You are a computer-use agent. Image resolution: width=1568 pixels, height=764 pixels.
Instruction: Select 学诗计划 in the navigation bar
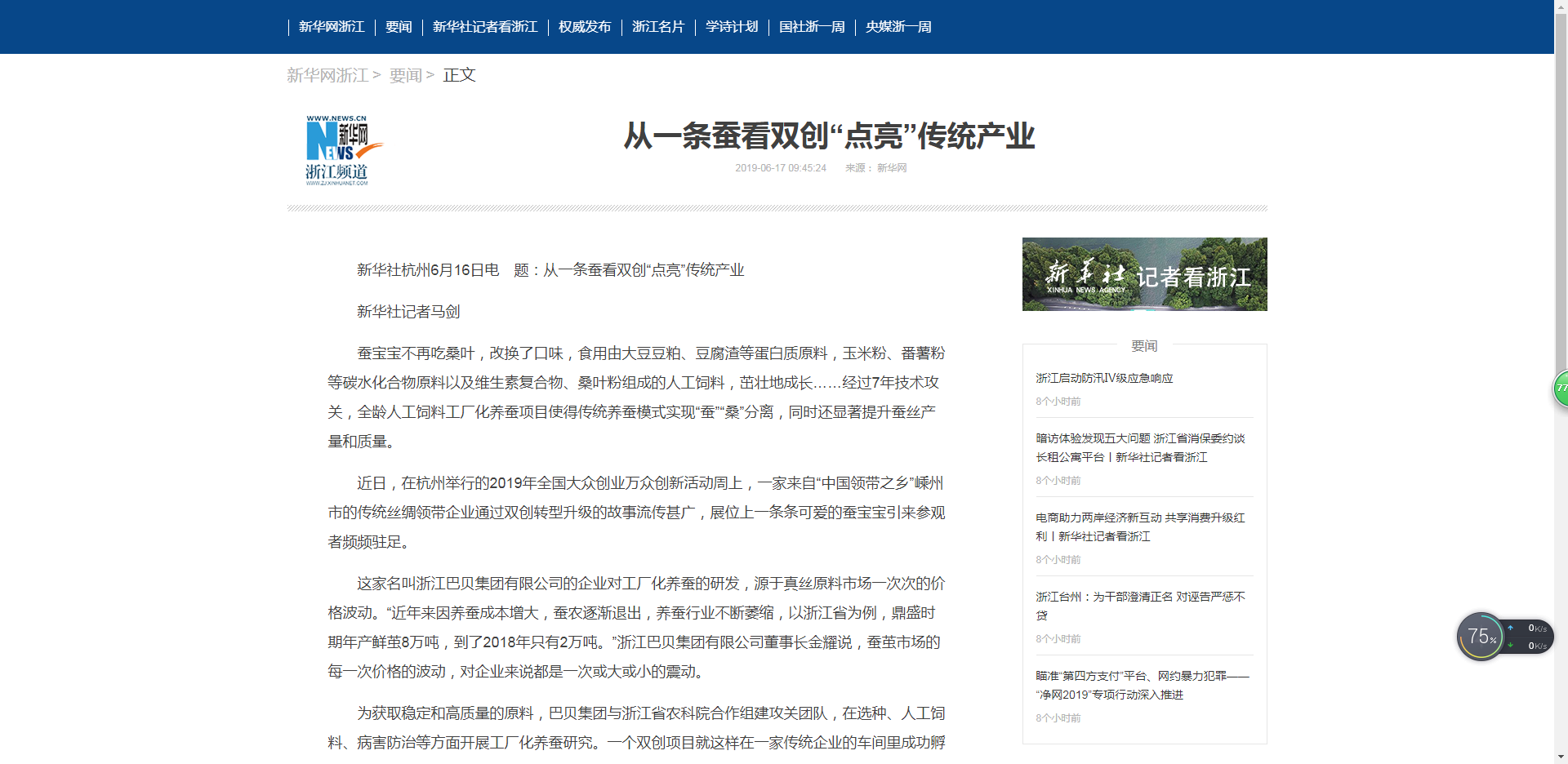coord(732,27)
